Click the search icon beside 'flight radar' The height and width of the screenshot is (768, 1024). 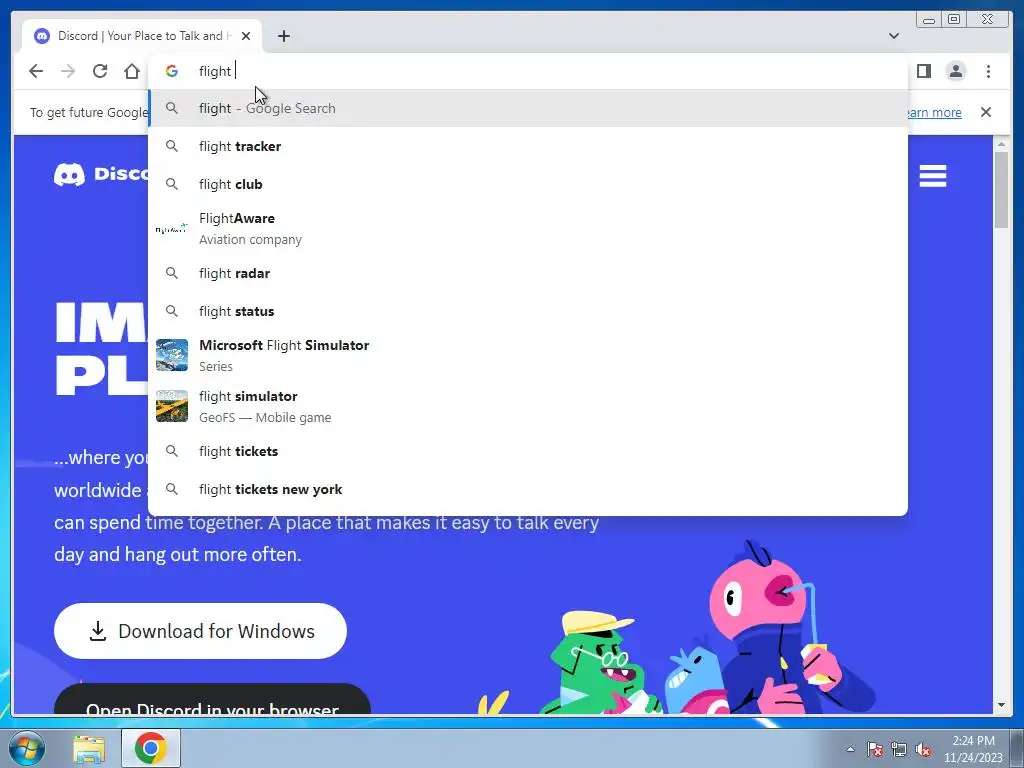click(x=172, y=273)
